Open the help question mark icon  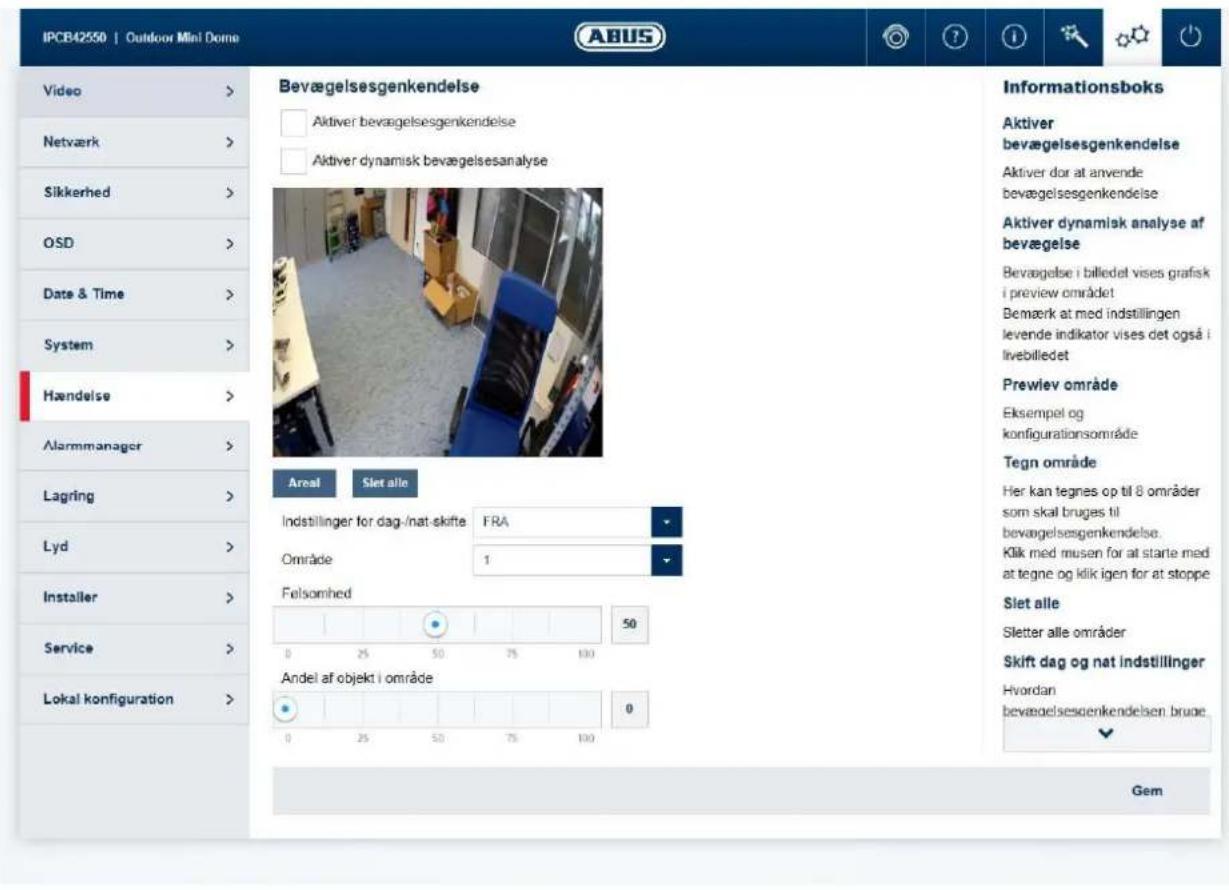tap(953, 39)
